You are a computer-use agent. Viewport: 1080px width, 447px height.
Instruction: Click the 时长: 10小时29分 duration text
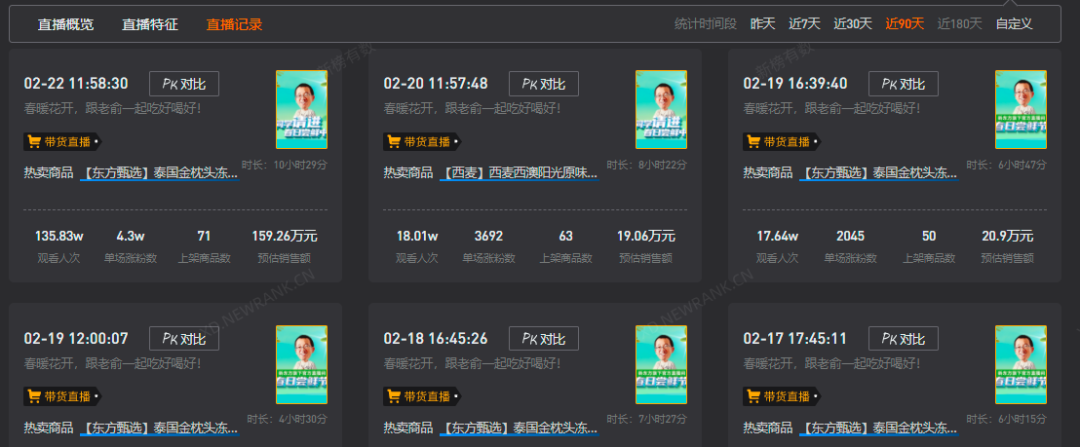point(284,165)
